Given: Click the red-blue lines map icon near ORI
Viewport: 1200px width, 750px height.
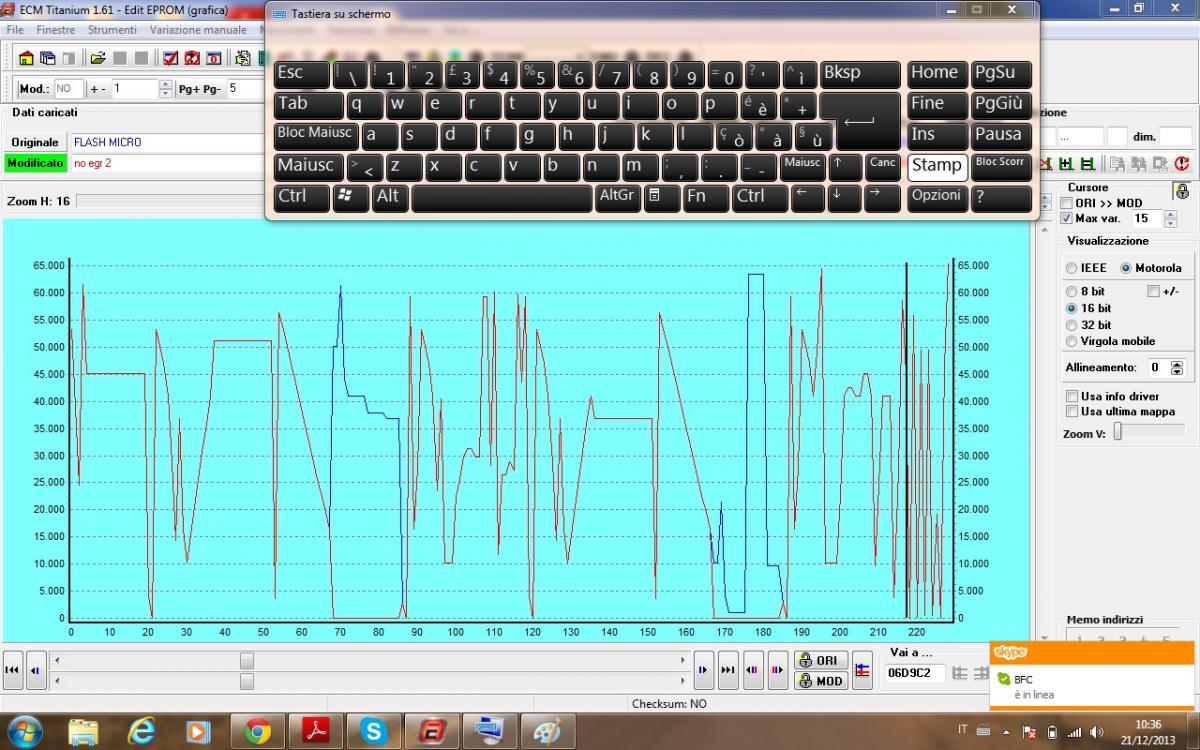Looking at the screenshot, I should 862,670.
